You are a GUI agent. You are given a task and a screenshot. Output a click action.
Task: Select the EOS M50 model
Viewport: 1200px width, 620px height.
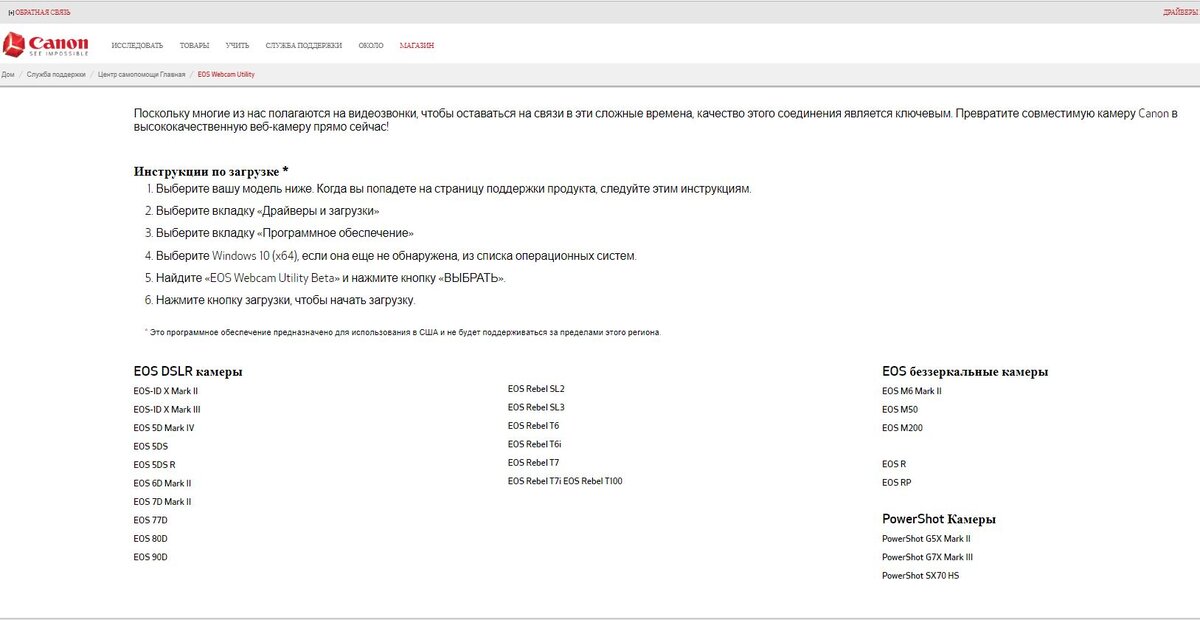(x=900, y=409)
